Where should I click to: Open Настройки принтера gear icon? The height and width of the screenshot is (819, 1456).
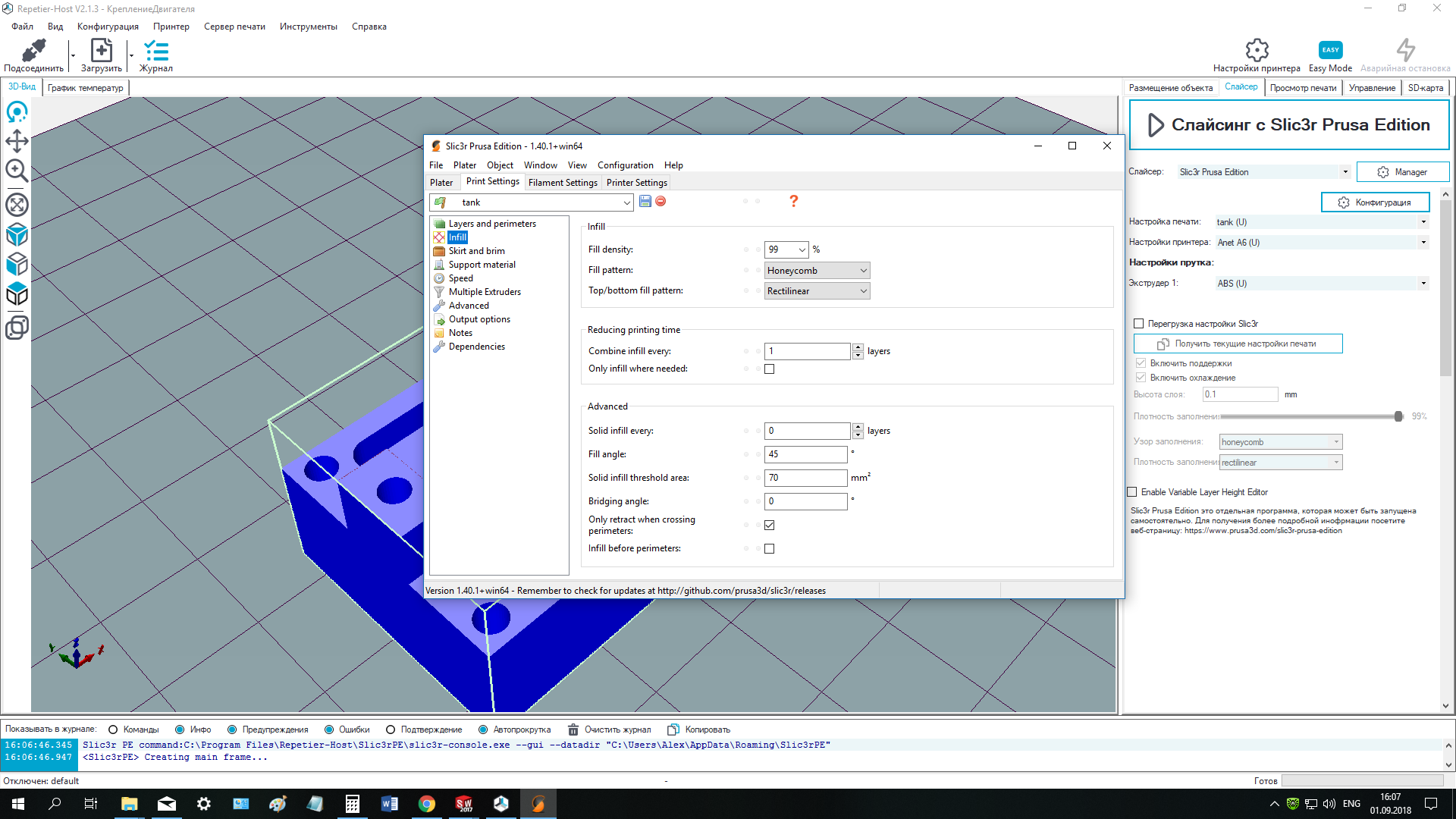tap(1257, 50)
